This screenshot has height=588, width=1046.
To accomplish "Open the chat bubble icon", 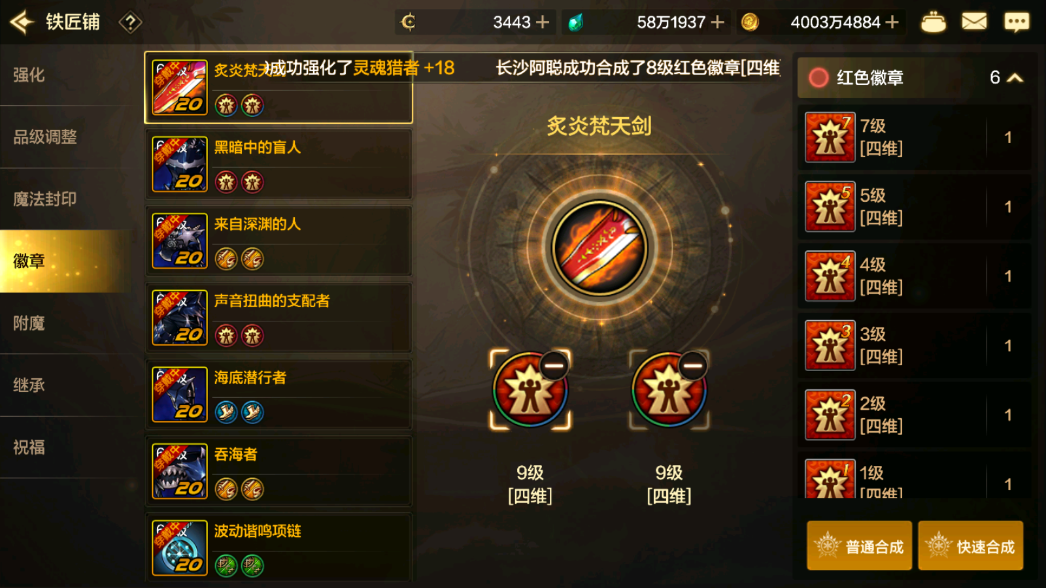I will (1017, 22).
